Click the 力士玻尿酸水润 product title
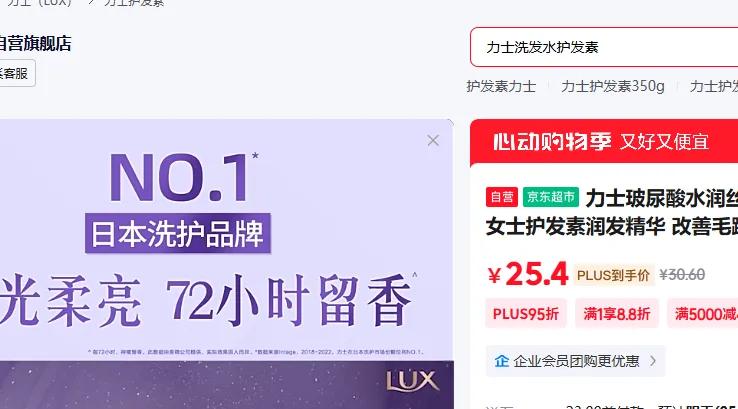Image resolution: width=738 pixels, height=409 pixels. 661,199
